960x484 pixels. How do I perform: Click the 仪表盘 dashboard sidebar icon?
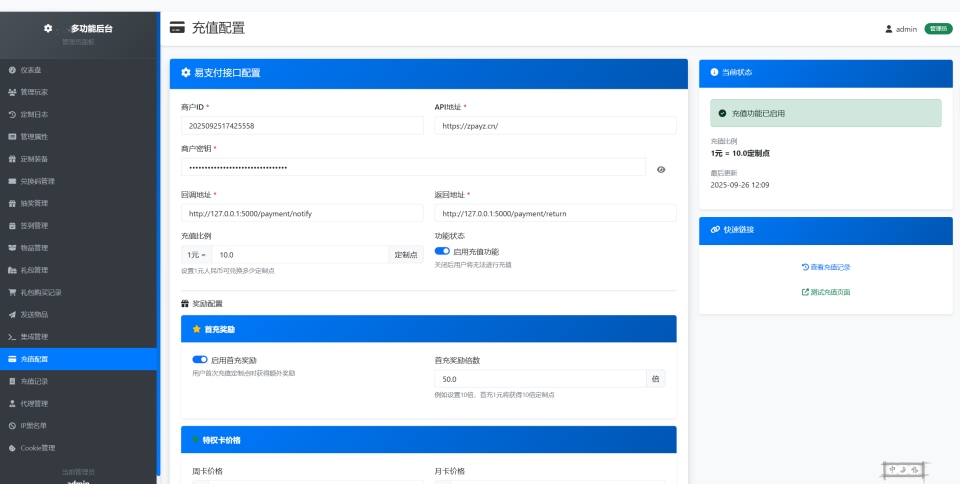click(12, 70)
